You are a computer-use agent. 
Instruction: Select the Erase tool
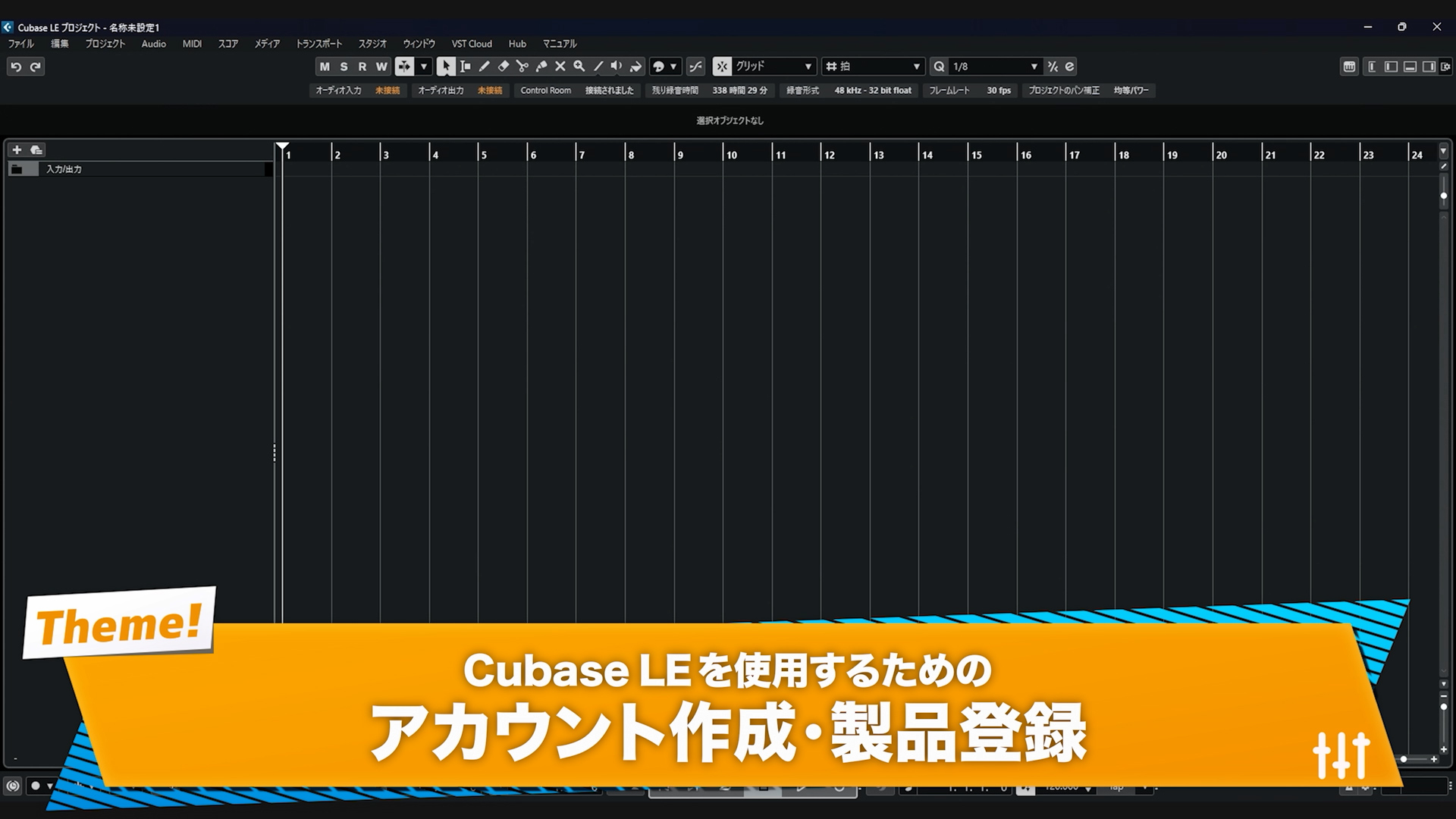click(503, 67)
